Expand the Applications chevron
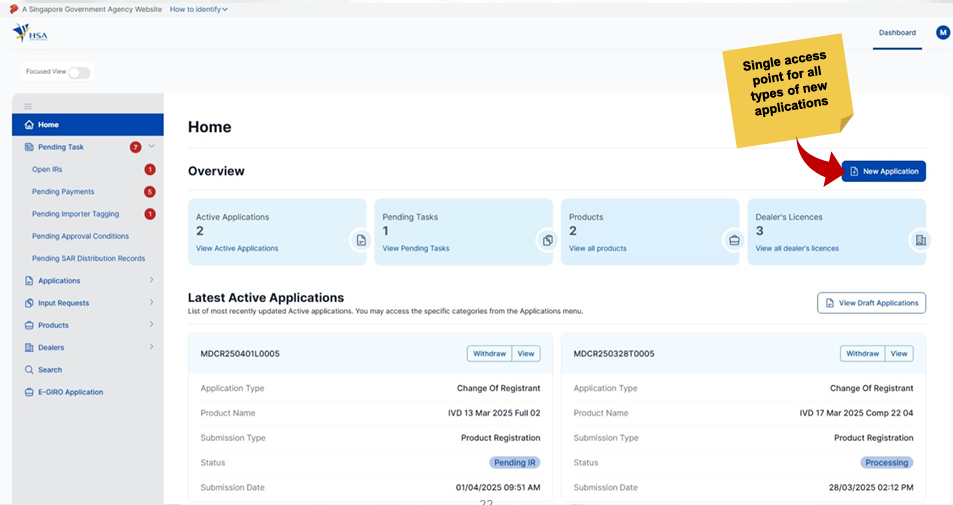Screen dimensions: 953x505 pyautogui.click(x=151, y=280)
